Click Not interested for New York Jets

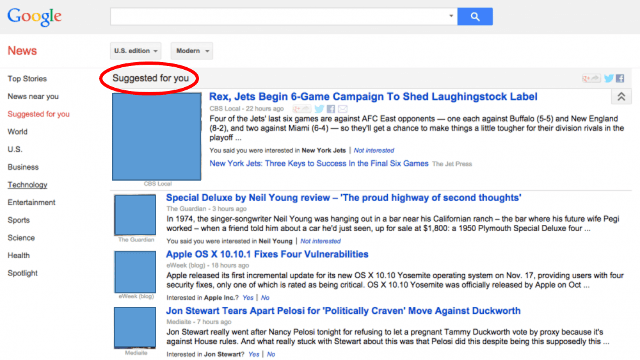click(x=374, y=151)
